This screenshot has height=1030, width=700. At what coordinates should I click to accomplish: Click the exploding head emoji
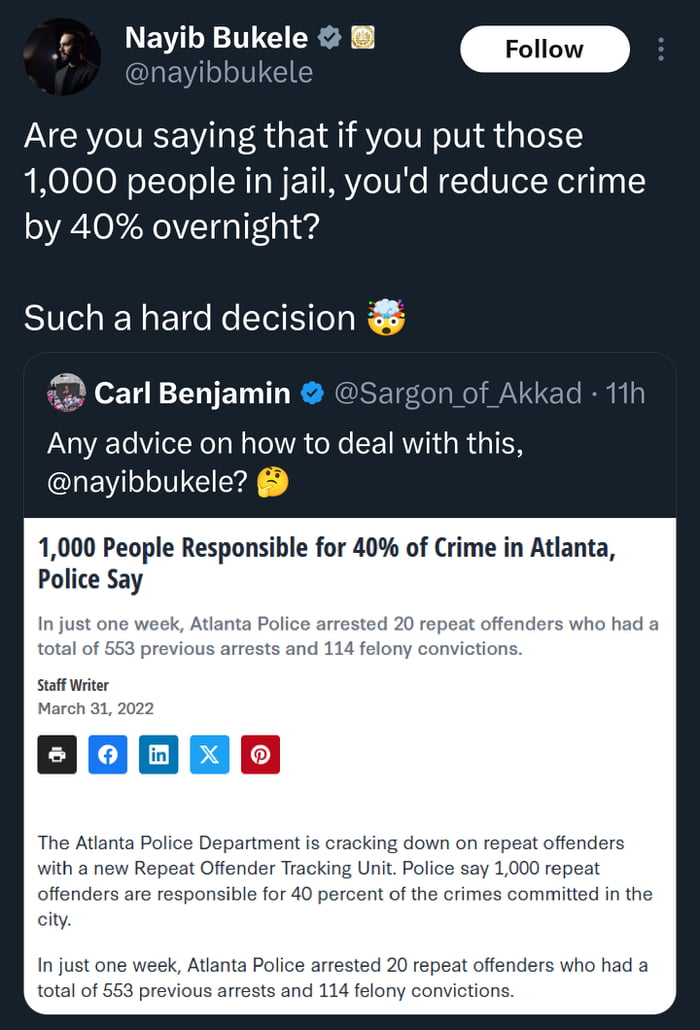pyautogui.click(x=386, y=319)
